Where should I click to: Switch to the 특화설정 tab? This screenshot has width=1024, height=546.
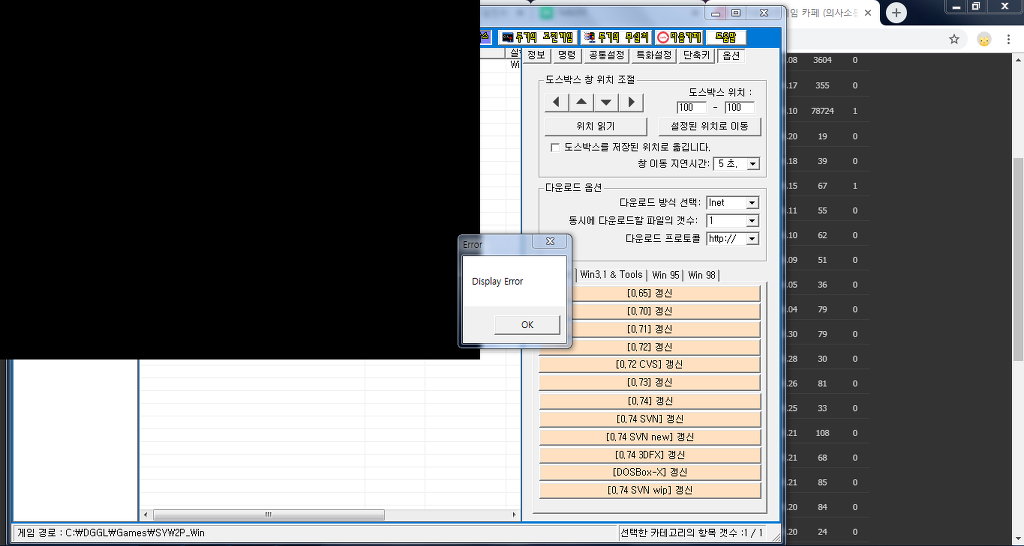coord(654,56)
